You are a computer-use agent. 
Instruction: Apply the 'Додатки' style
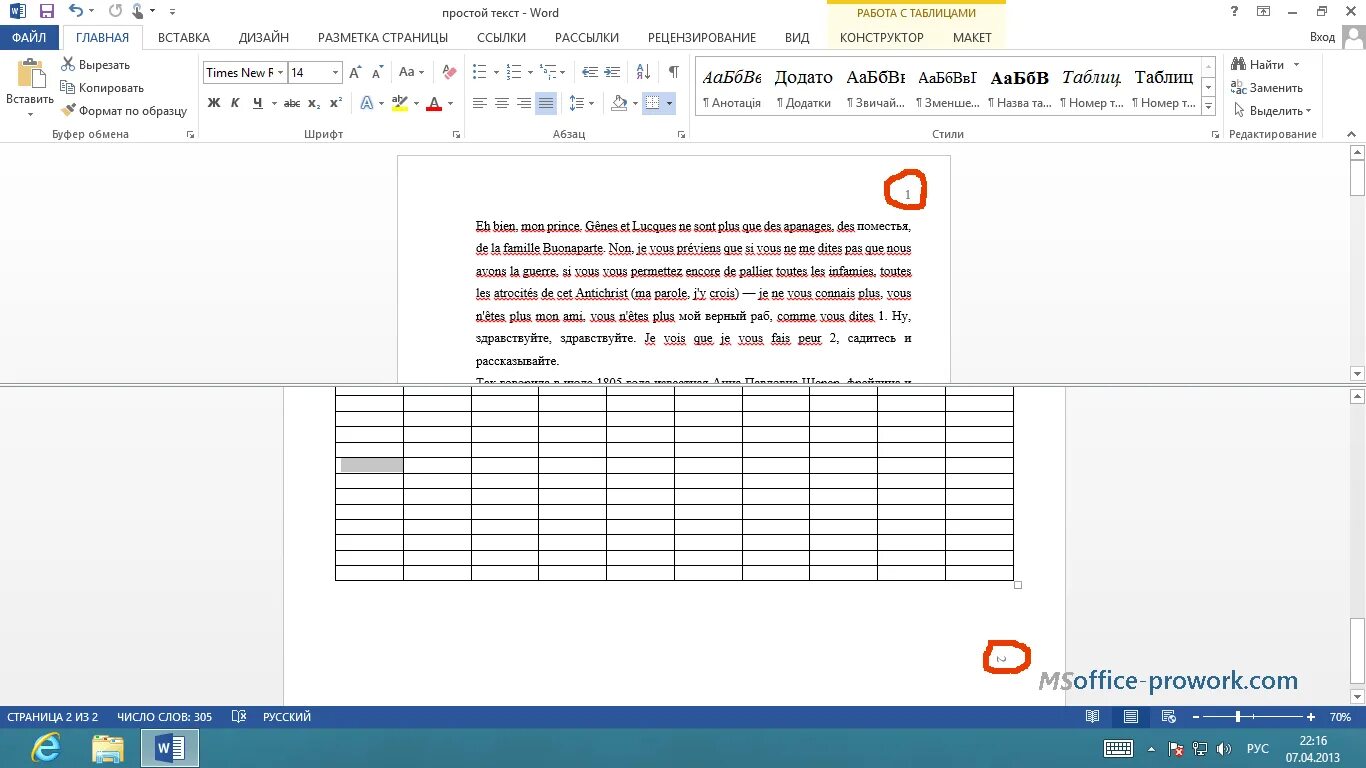coord(804,88)
